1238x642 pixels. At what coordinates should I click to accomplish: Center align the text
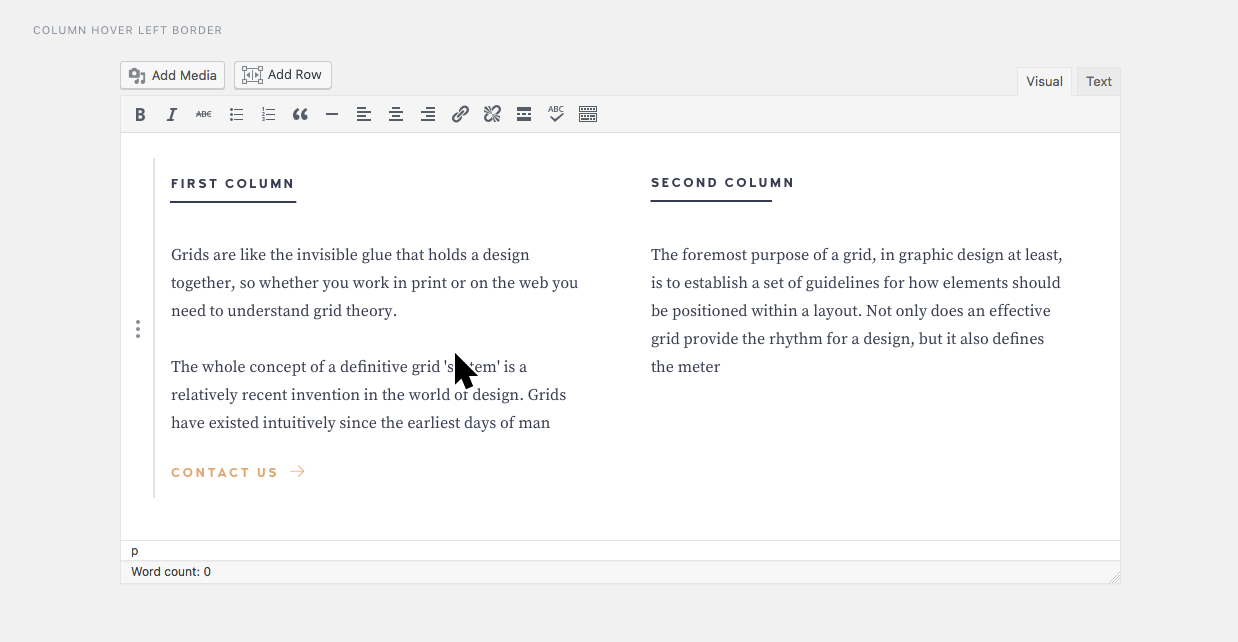[396, 115]
